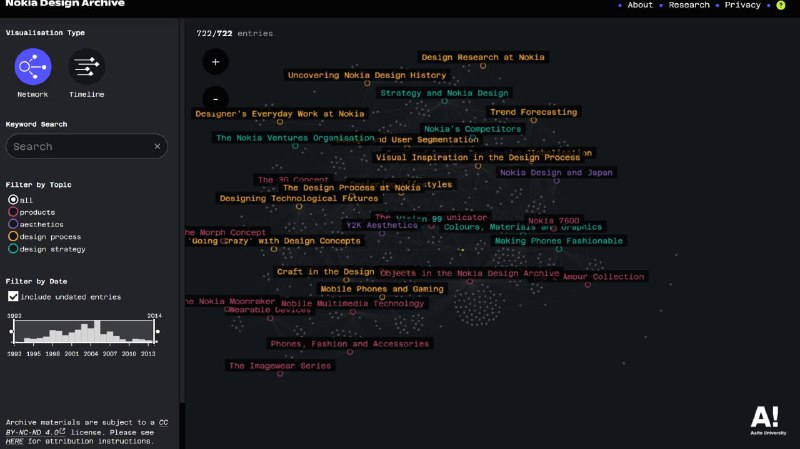Select the Nokia 7600 label
The image size is (800, 449).
(554, 220)
